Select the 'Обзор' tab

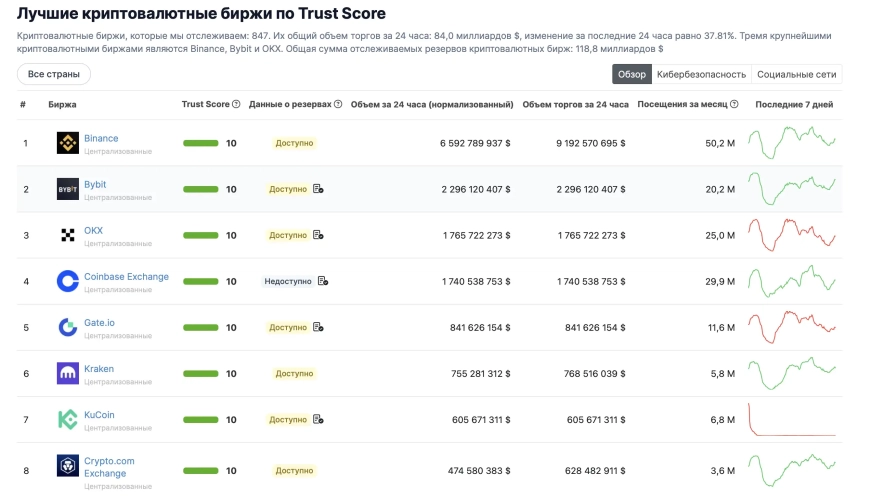tap(632, 74)
